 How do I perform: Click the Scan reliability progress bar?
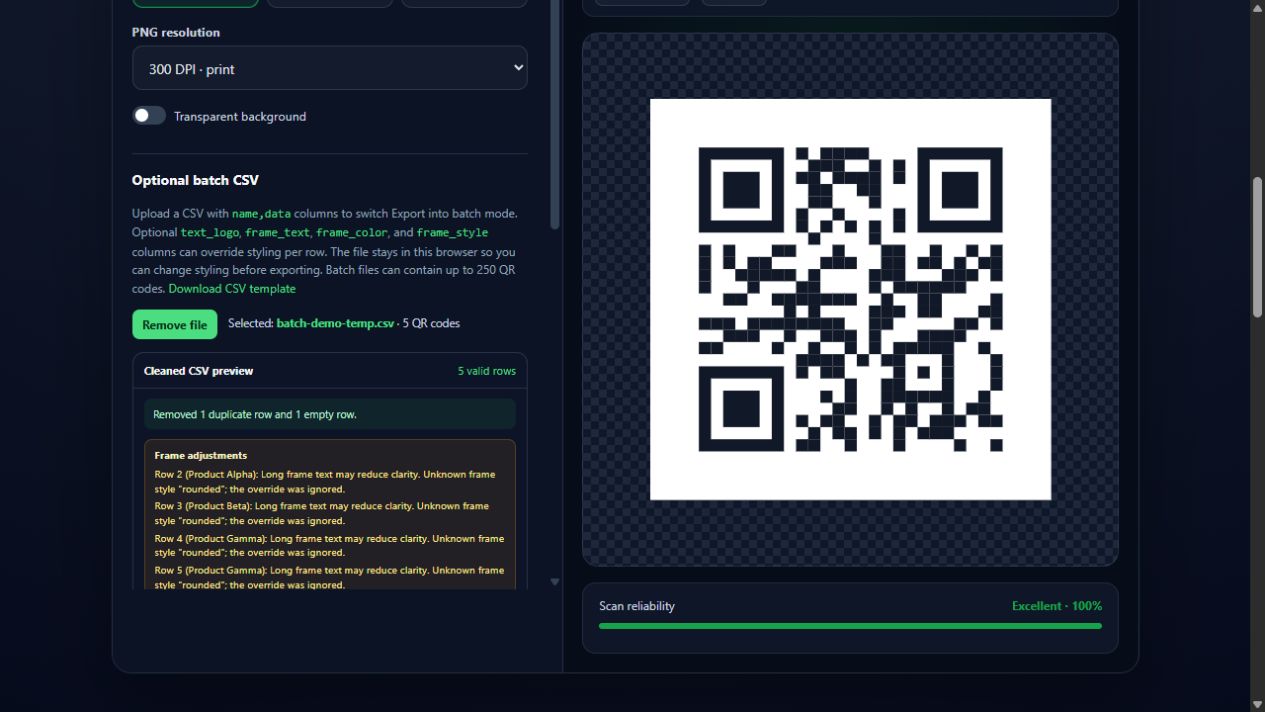pos(850,626)
